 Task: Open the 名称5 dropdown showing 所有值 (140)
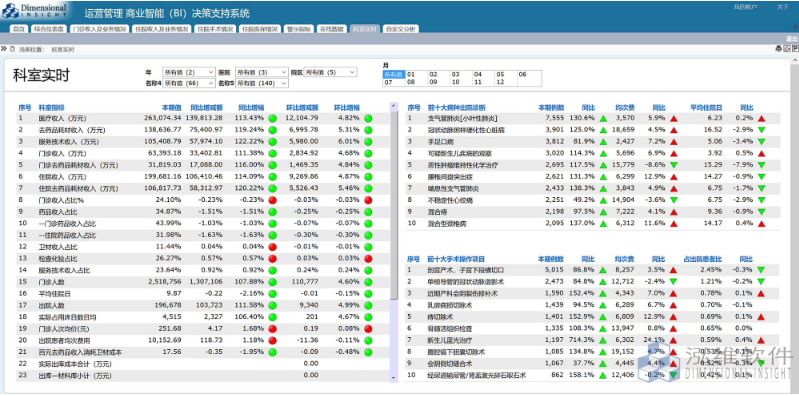click(262, 83)
